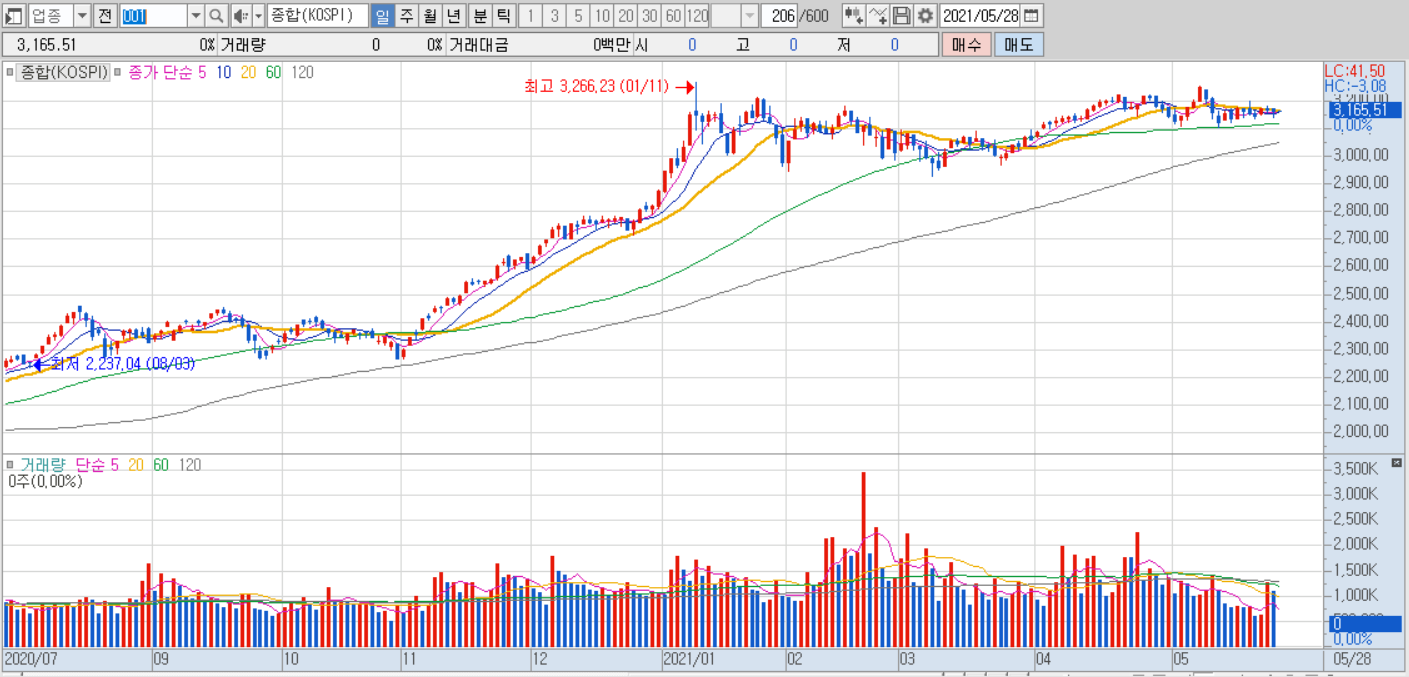
Task: Choose the 60 interval button
Action: coord(674,15)
